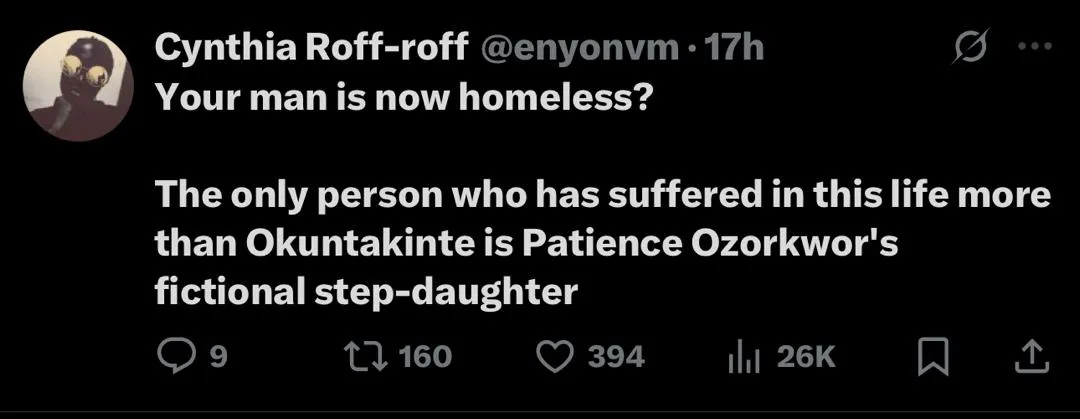Image resolution: width=1080 pixels, height=419 pixels.
Task: Click the 17h timestamp
Action: [x=735, y=48]
